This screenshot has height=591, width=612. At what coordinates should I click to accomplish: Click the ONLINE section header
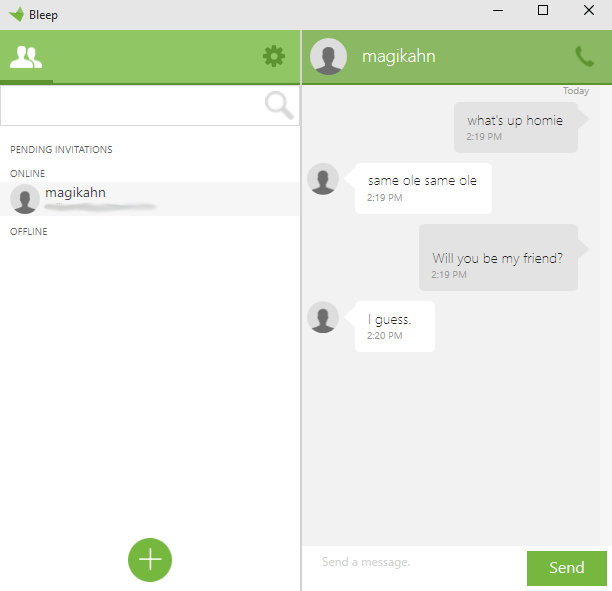pos(27,173)
